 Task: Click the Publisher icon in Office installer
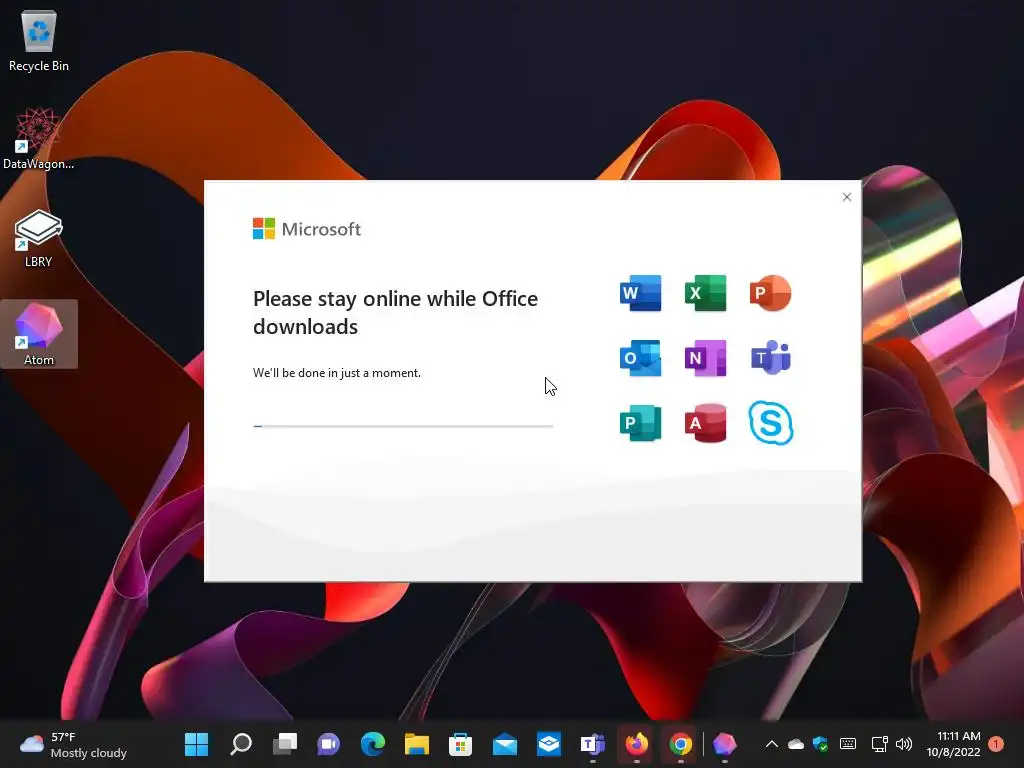pyautogui.click(x=640, y=423)
